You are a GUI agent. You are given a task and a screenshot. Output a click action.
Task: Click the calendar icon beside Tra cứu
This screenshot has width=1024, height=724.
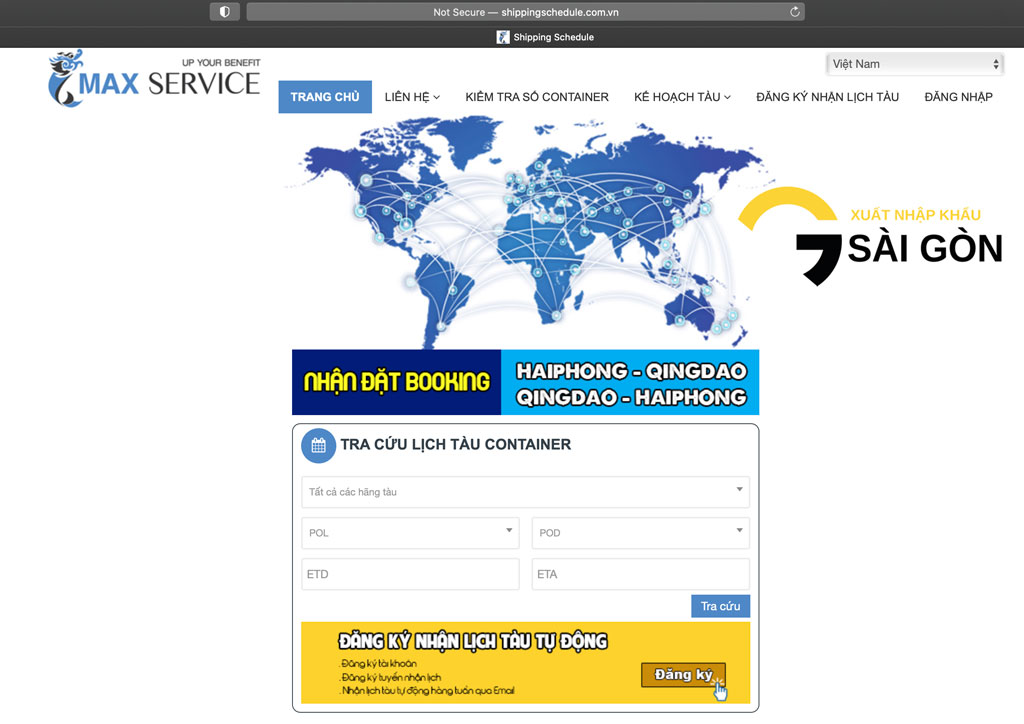[x=318, y=446]
